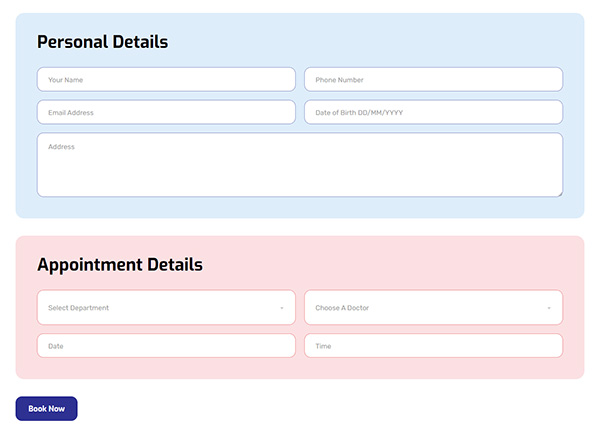
Task: Click the 'Phone Number' placeholder text
Action: [339, 80]
